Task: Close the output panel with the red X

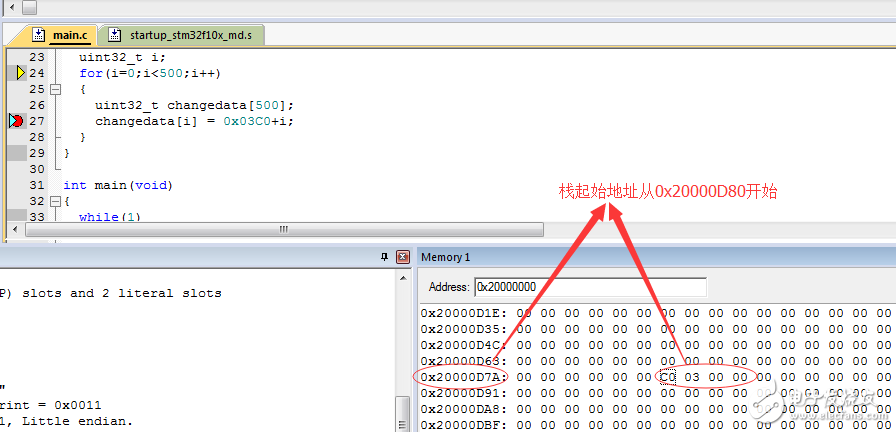Action: coord(403,257)
